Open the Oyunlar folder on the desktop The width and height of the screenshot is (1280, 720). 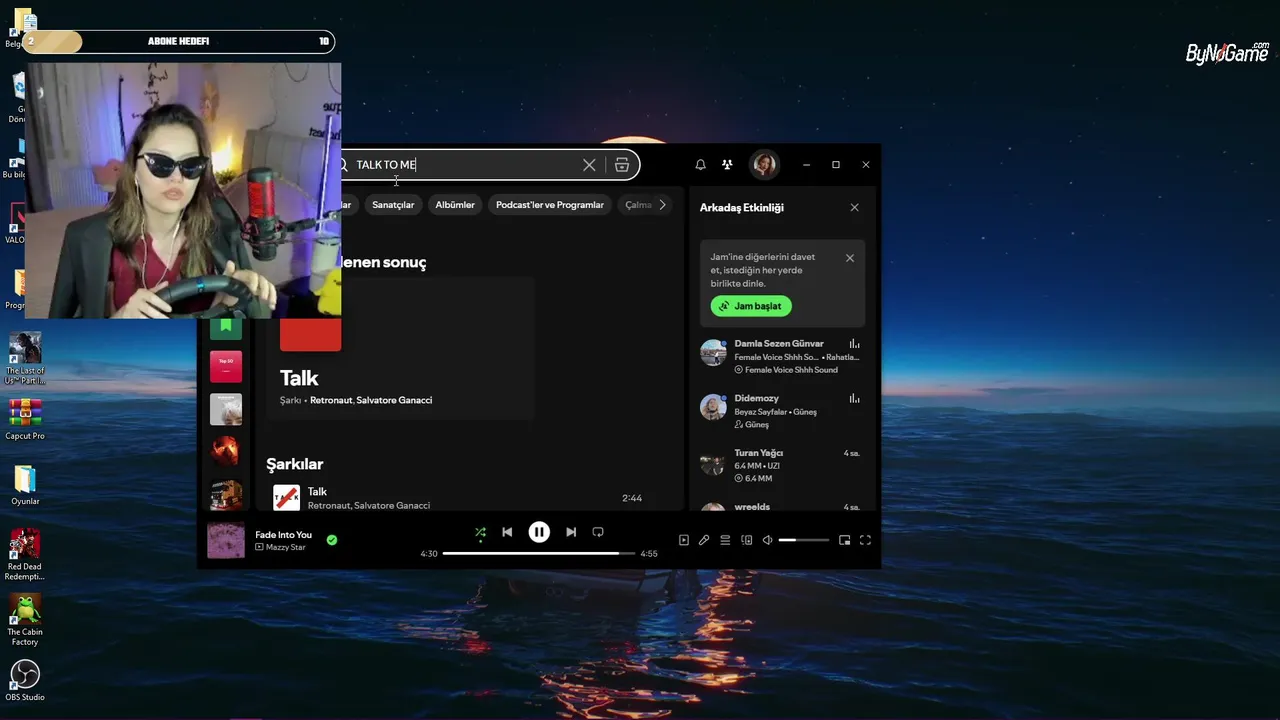[25, 485]
